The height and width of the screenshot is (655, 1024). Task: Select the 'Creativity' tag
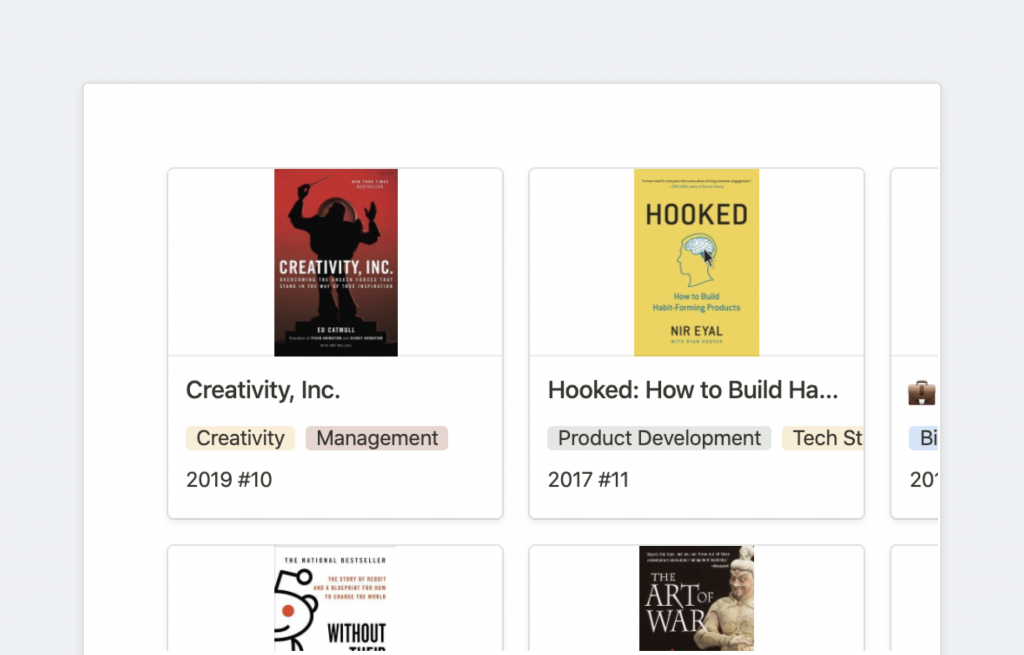point(240,438)
